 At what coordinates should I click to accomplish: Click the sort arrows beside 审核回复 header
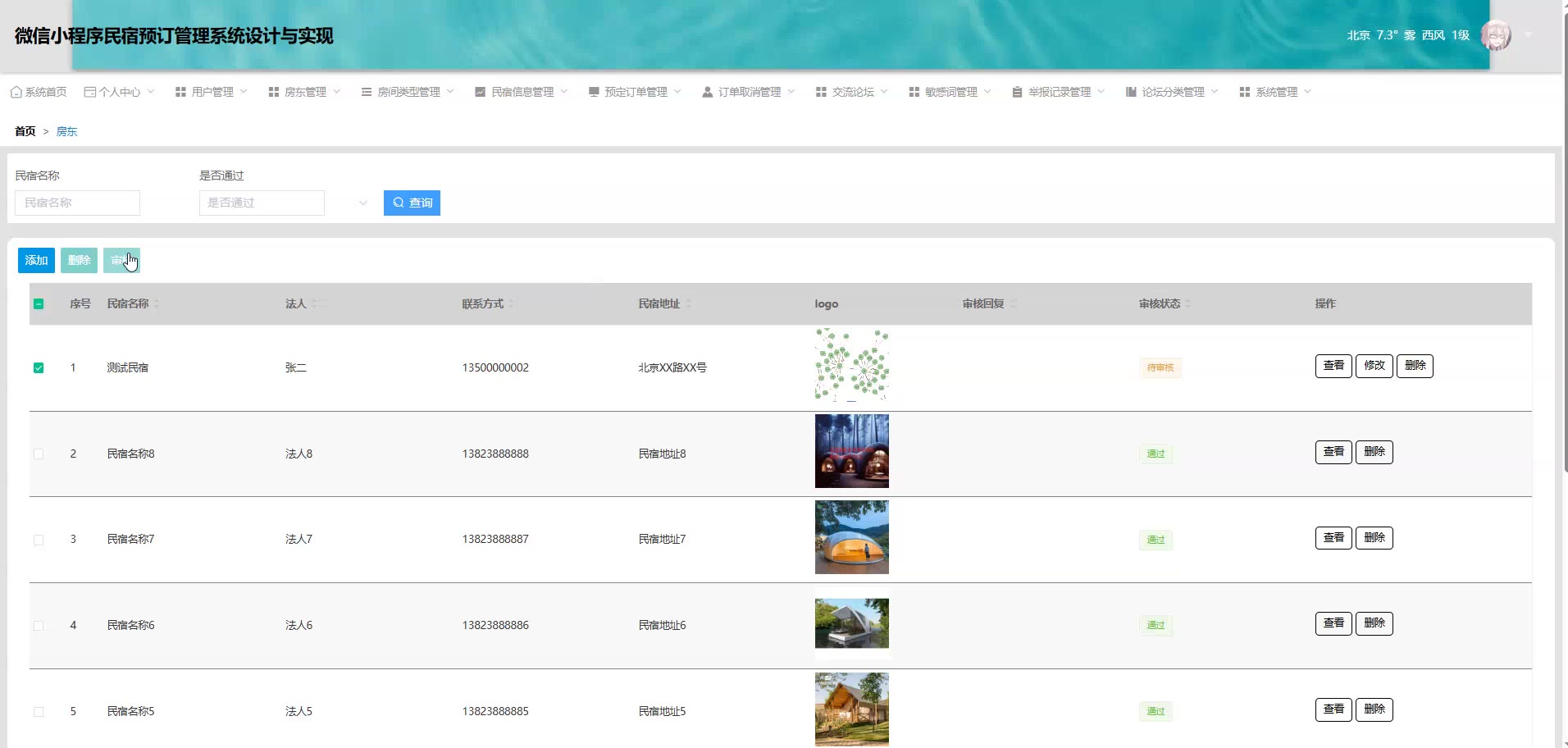click(1013, 303)
